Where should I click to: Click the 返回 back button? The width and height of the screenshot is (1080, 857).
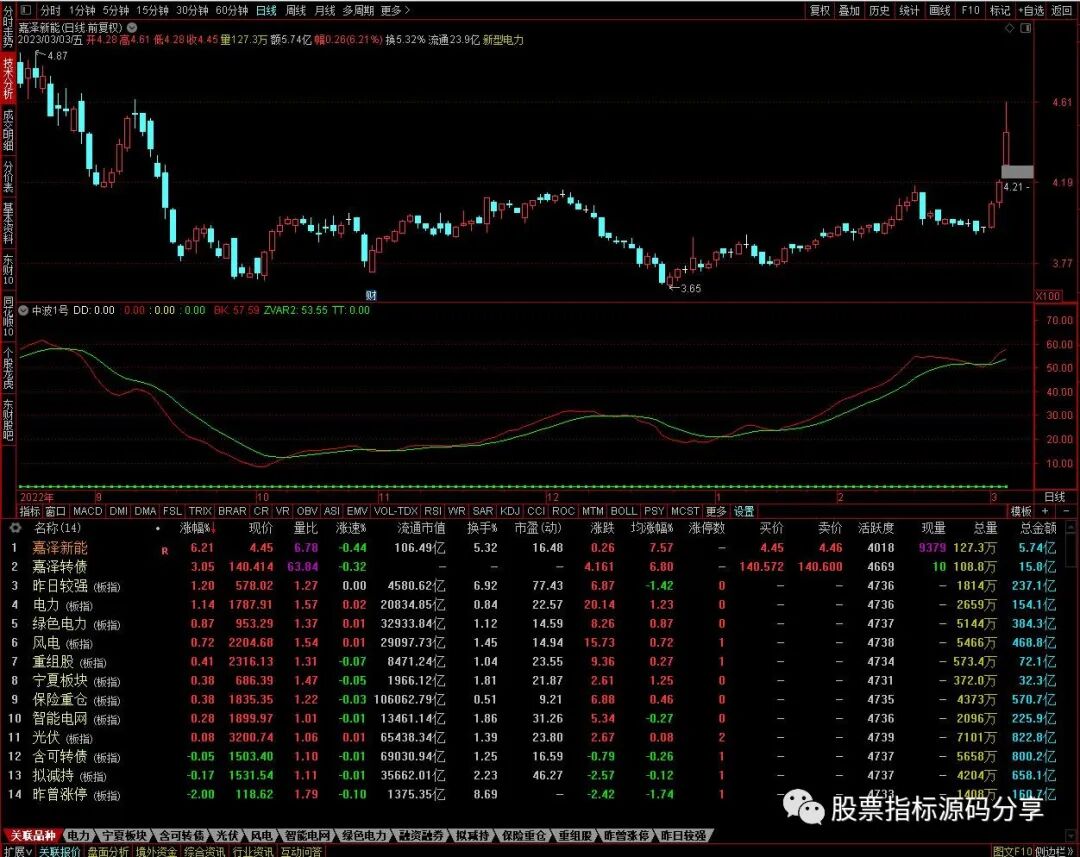click(1061, 10)
